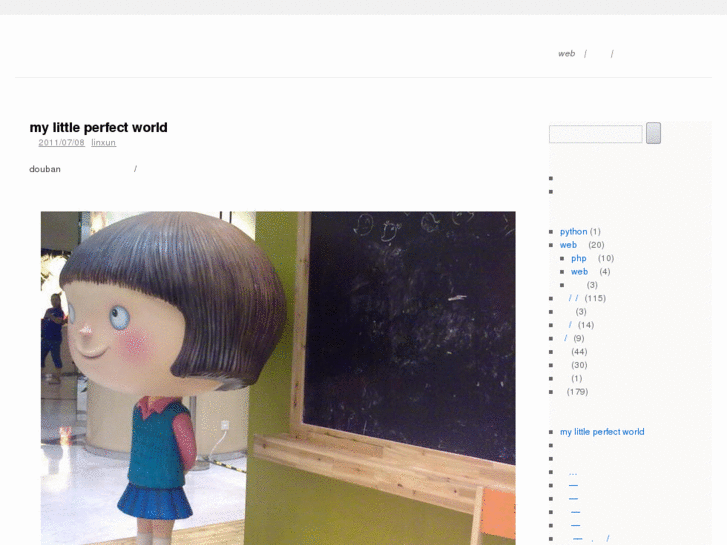Click the post date 2011/07/08
Screen dimensions: 727x545
[61, 142]
